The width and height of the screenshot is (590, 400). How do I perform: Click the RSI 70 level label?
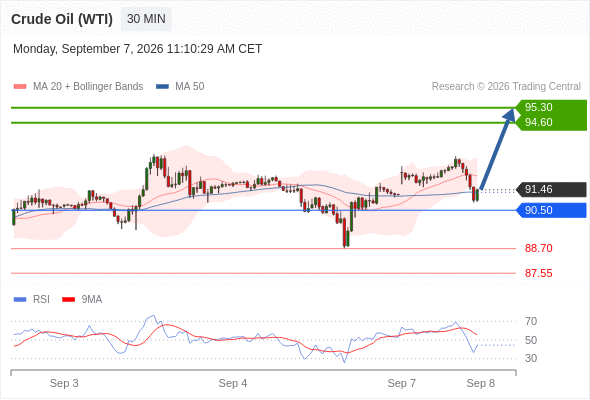(531, 321)
